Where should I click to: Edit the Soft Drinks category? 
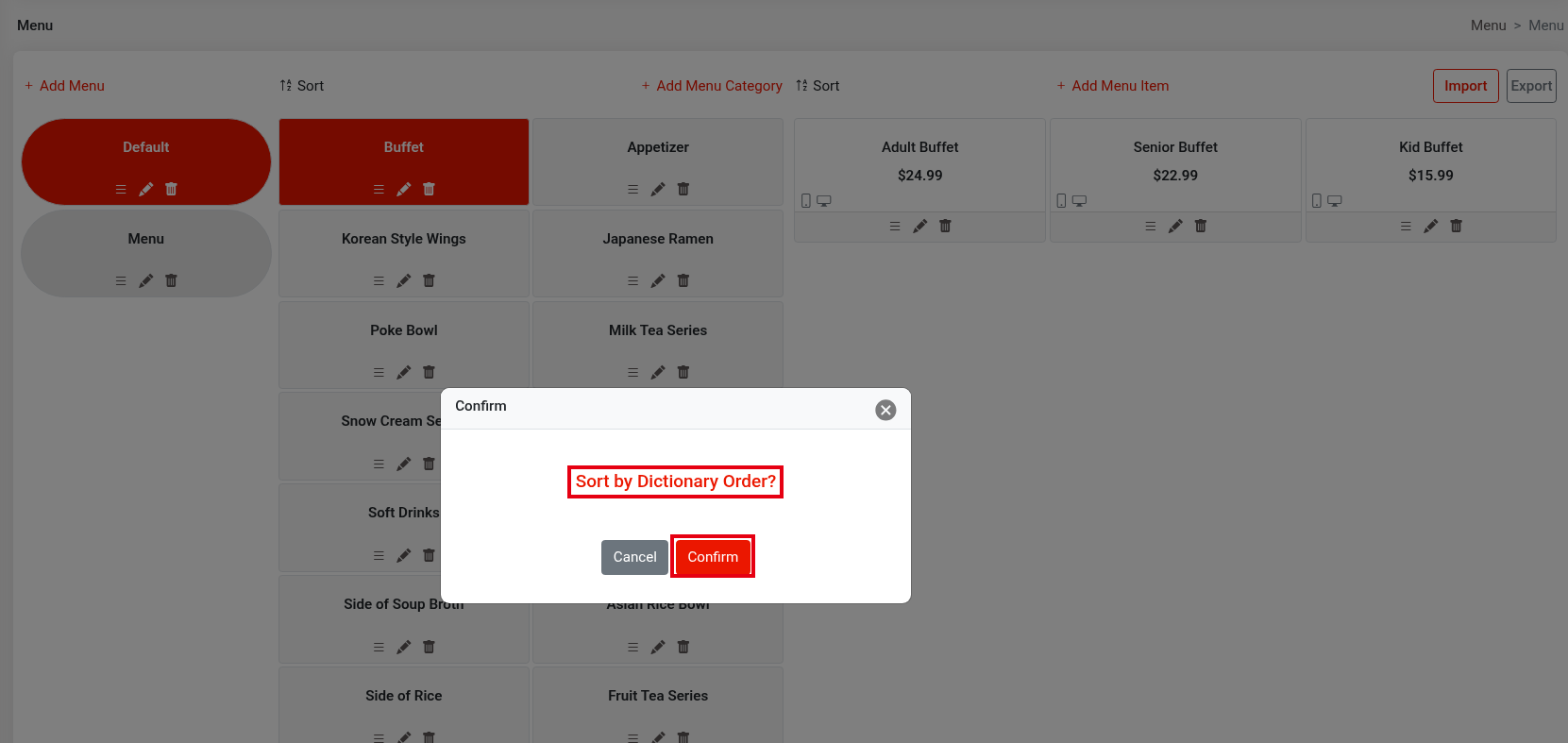click(403, 555)
